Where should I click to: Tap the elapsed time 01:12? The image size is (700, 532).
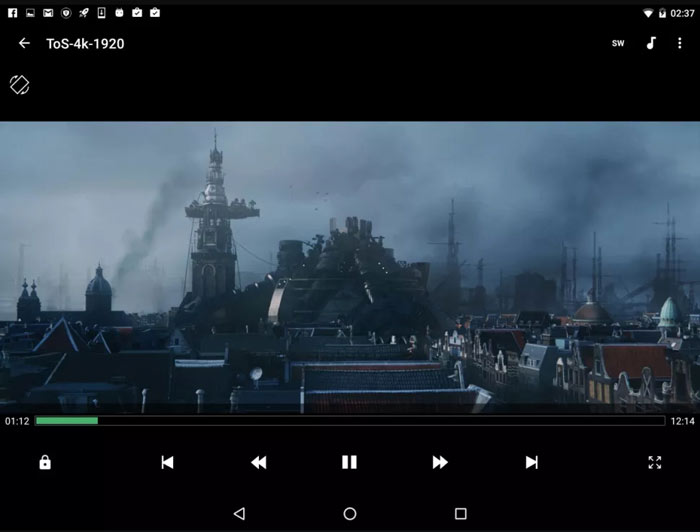pos(17,421)
